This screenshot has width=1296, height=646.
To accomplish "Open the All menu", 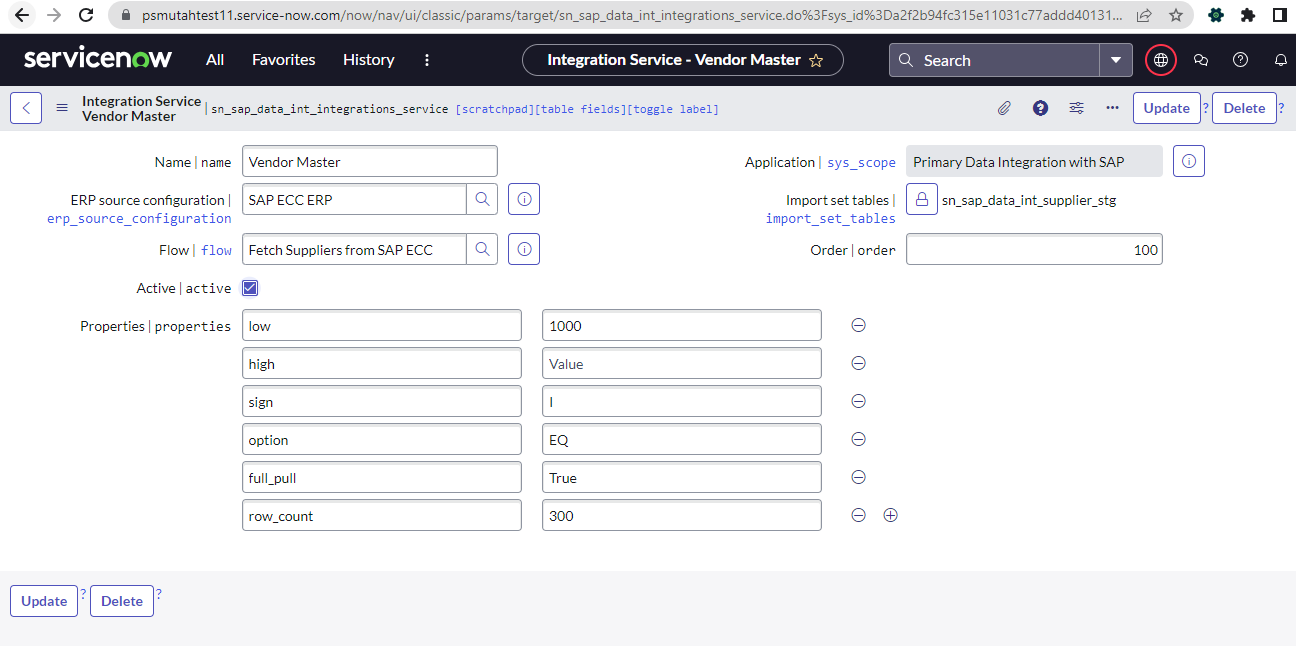I will [x=215, y=60].
